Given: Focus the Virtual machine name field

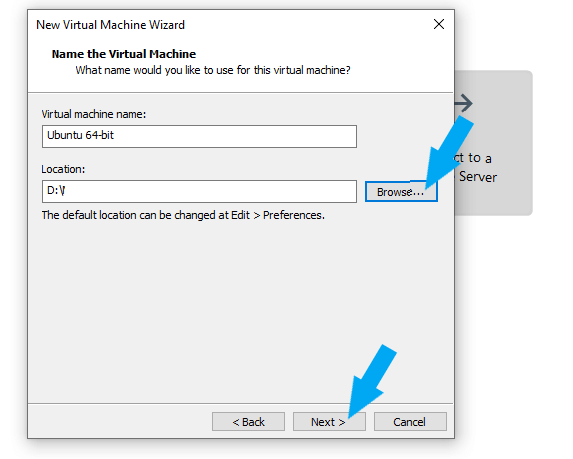Looking at the screenshot, I should pos(199,136).
